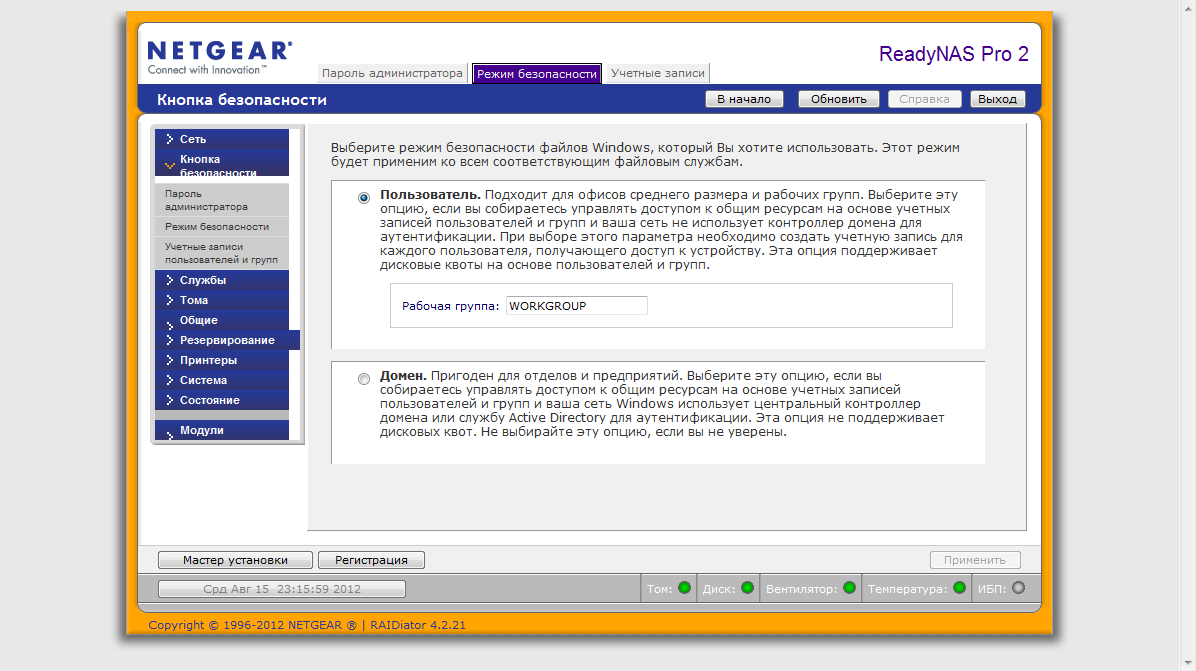Click the 'ReadyNAS Pro 2' product title
The width and height of the screenshot is (1196, 671).
click(x=953, y=54)
